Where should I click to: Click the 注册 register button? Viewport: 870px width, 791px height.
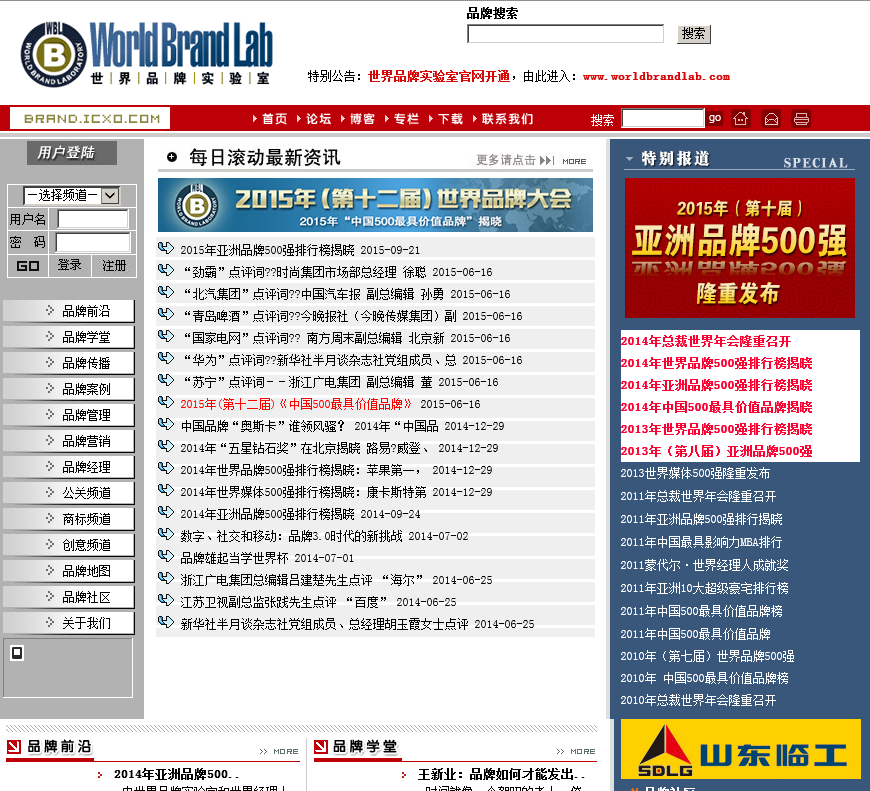[x=114, y=265]
